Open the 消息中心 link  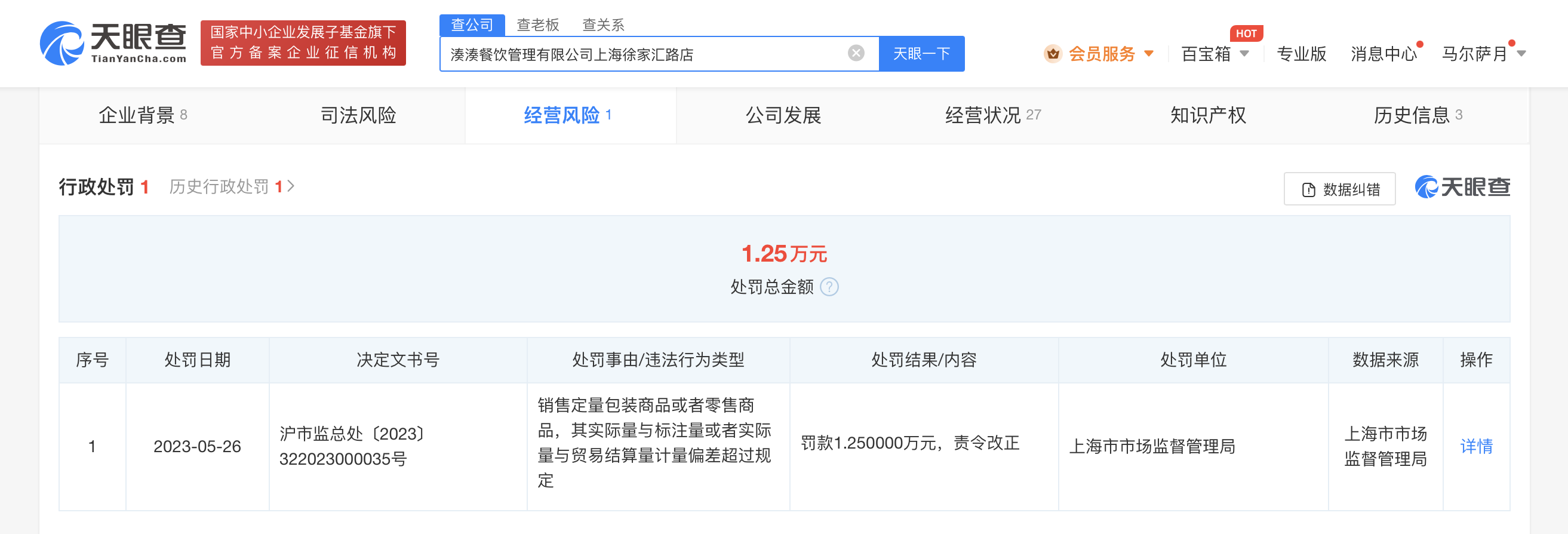[x=1383, y=54]
